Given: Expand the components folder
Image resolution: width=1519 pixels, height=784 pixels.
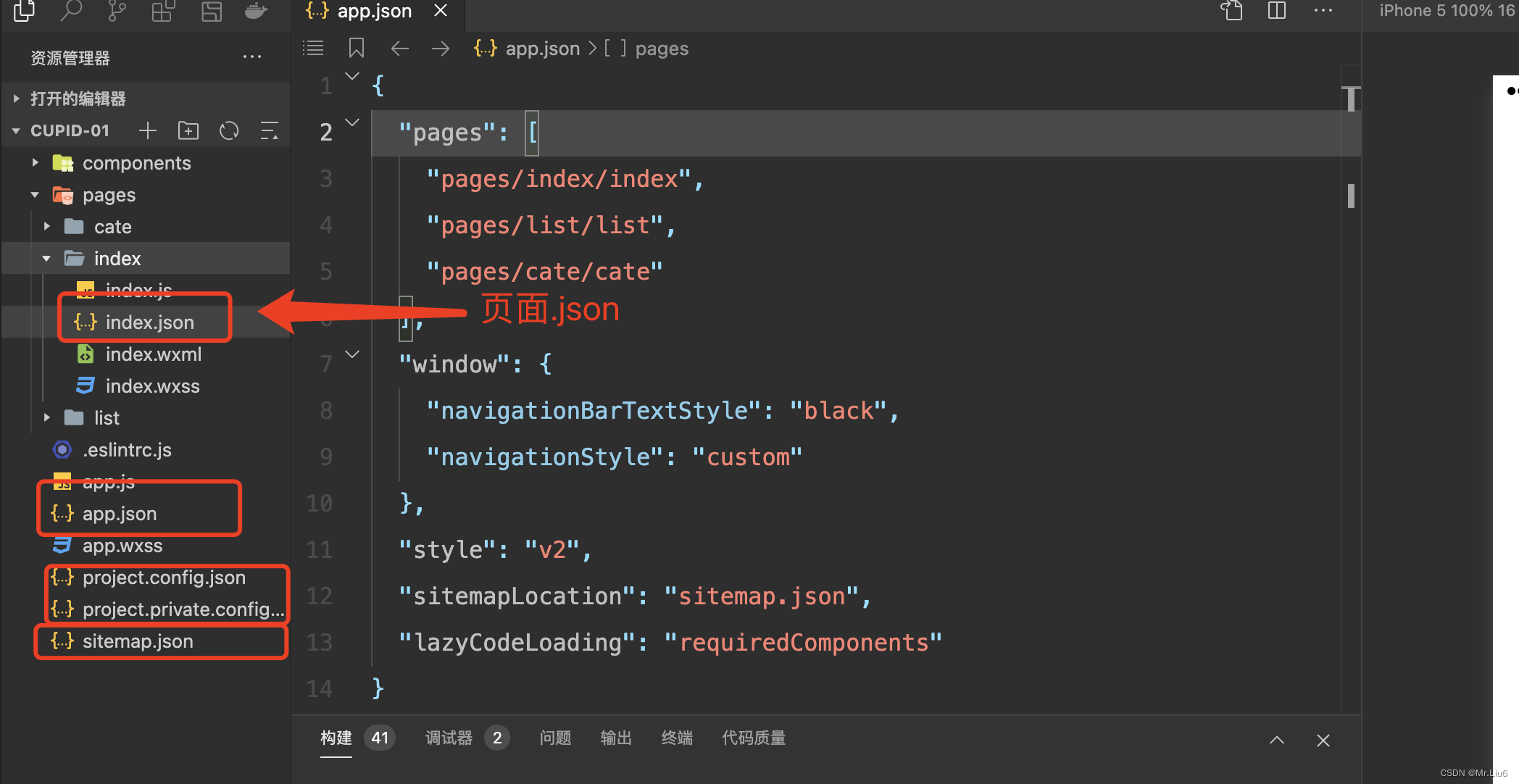Looking at the screenshot, I should pos(35,163).
